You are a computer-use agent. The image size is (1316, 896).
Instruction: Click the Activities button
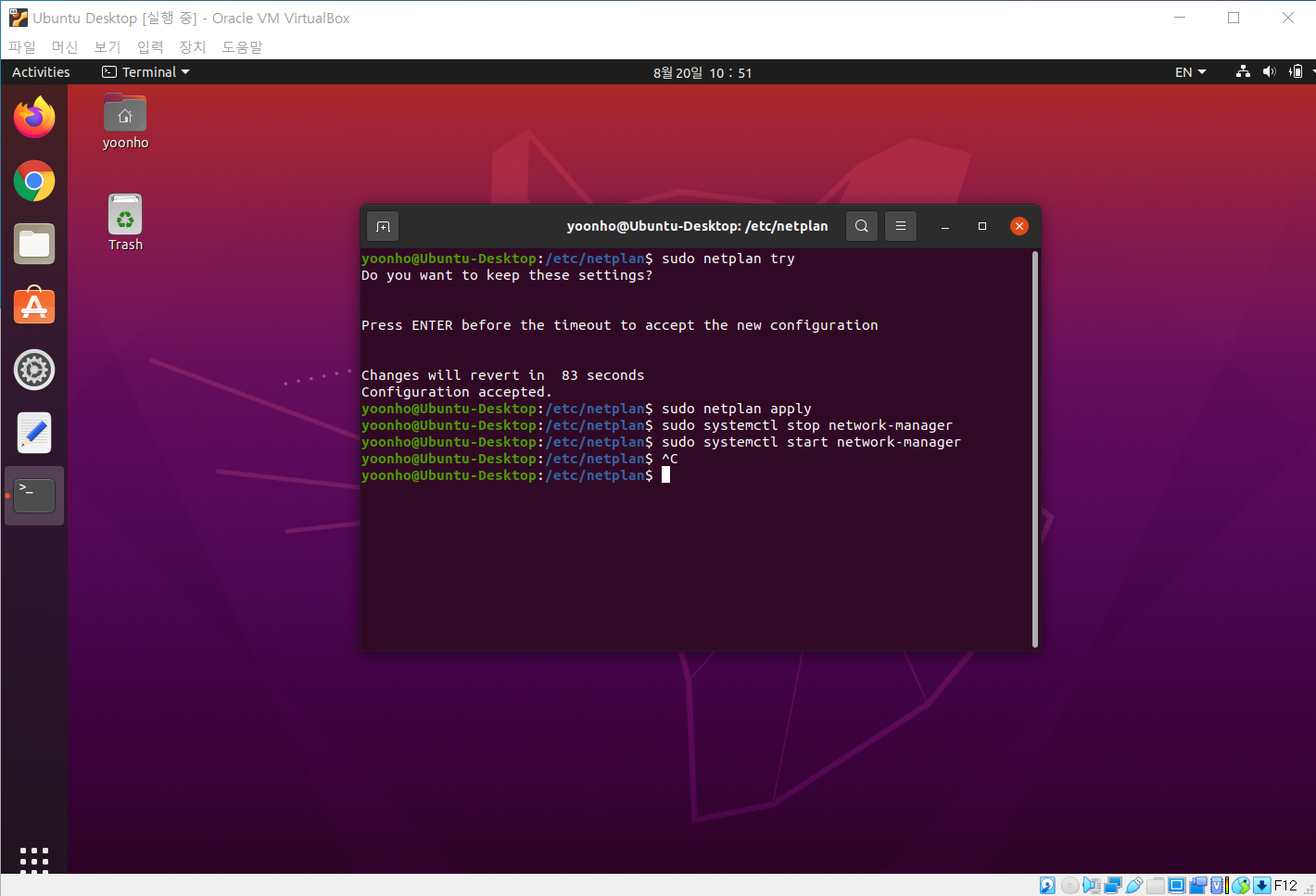[41, 72]
